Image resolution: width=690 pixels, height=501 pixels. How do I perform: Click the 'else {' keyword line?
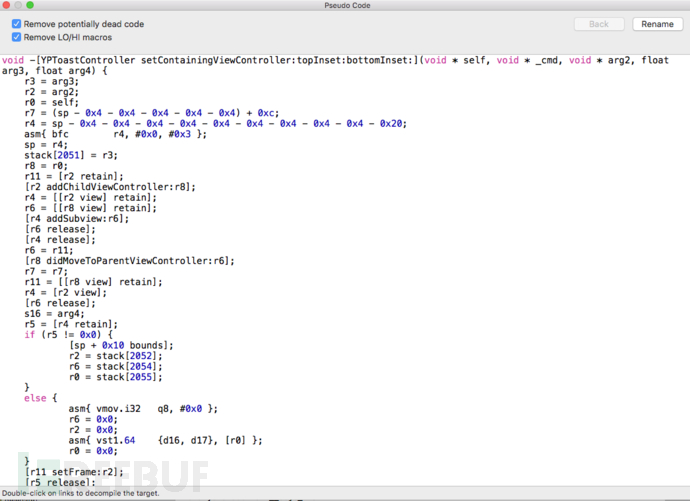pyautogui.click(x=40, y=398)
